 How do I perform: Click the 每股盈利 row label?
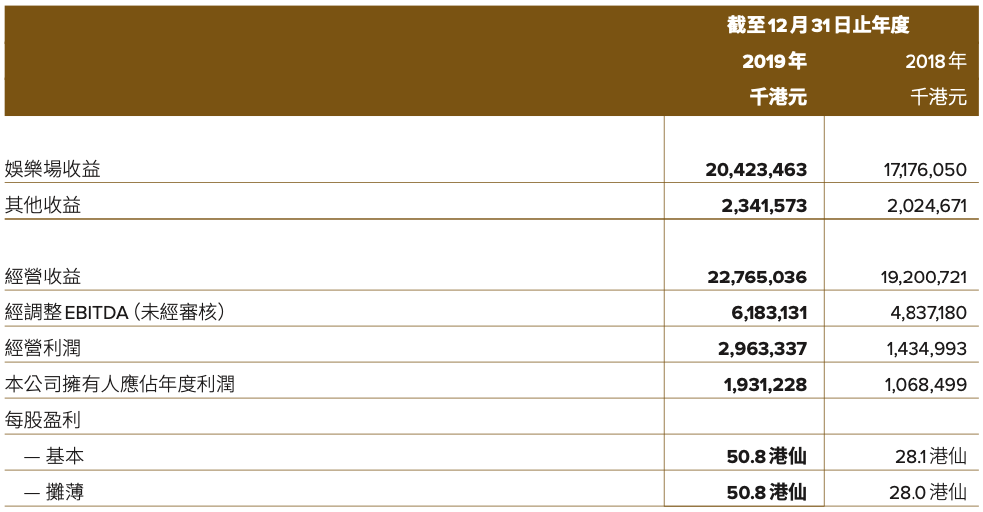(43, 420)
